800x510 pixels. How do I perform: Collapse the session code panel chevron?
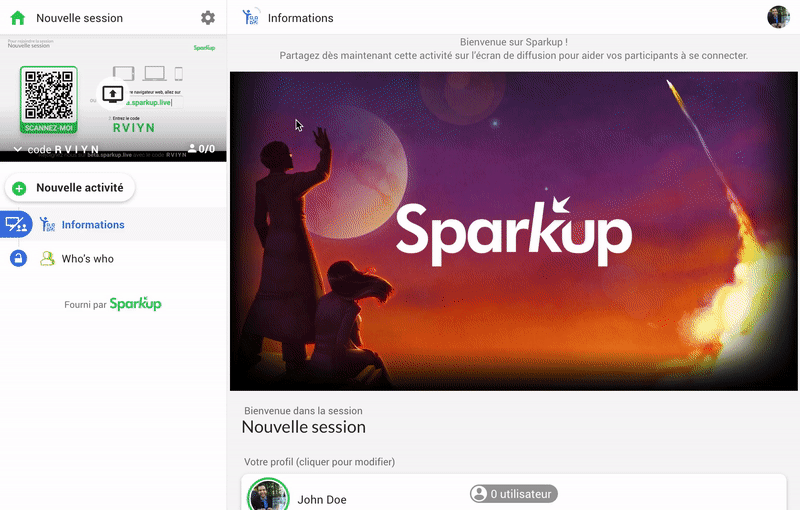(x=17, y=149)
